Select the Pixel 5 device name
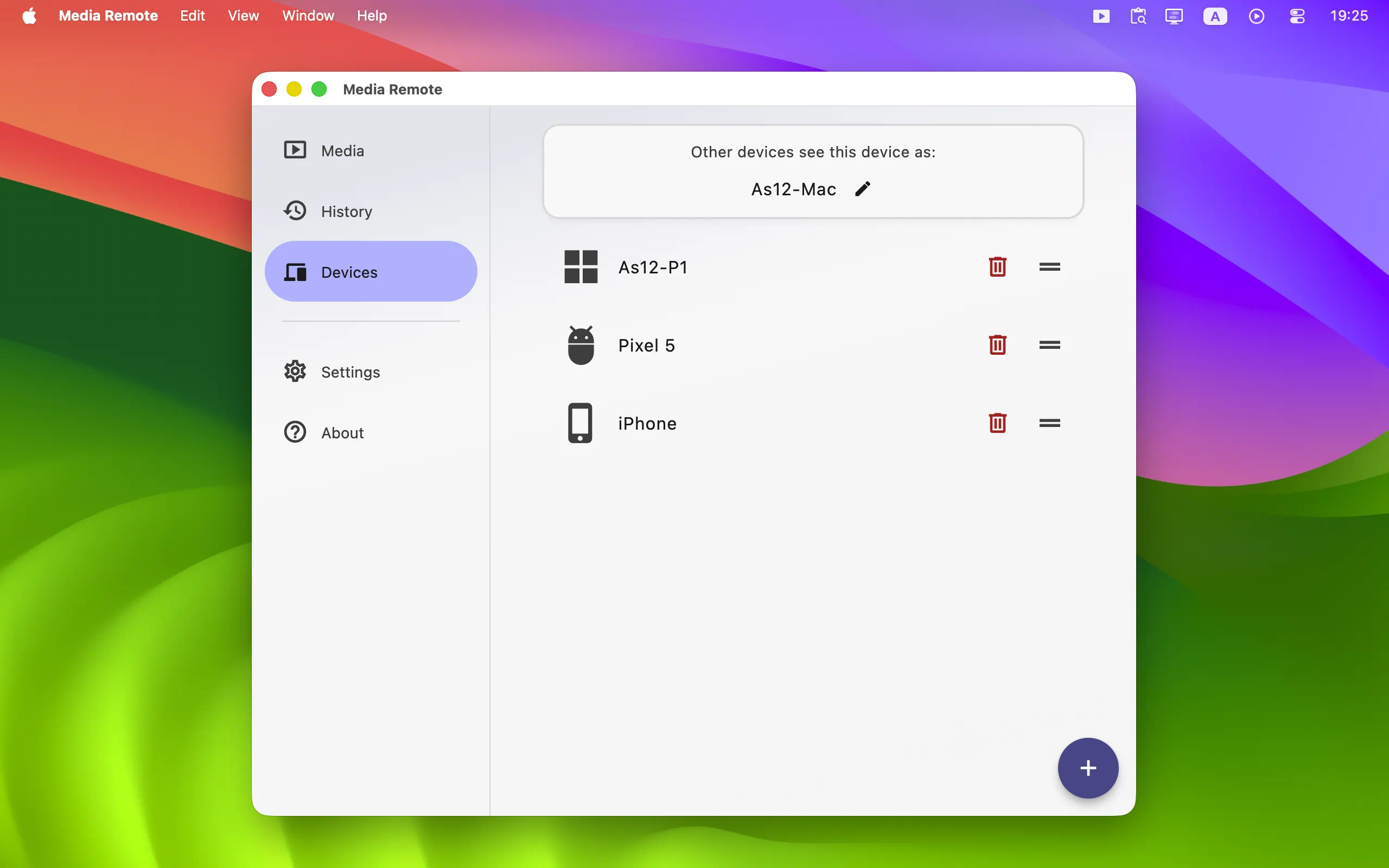 pos(646,345)
